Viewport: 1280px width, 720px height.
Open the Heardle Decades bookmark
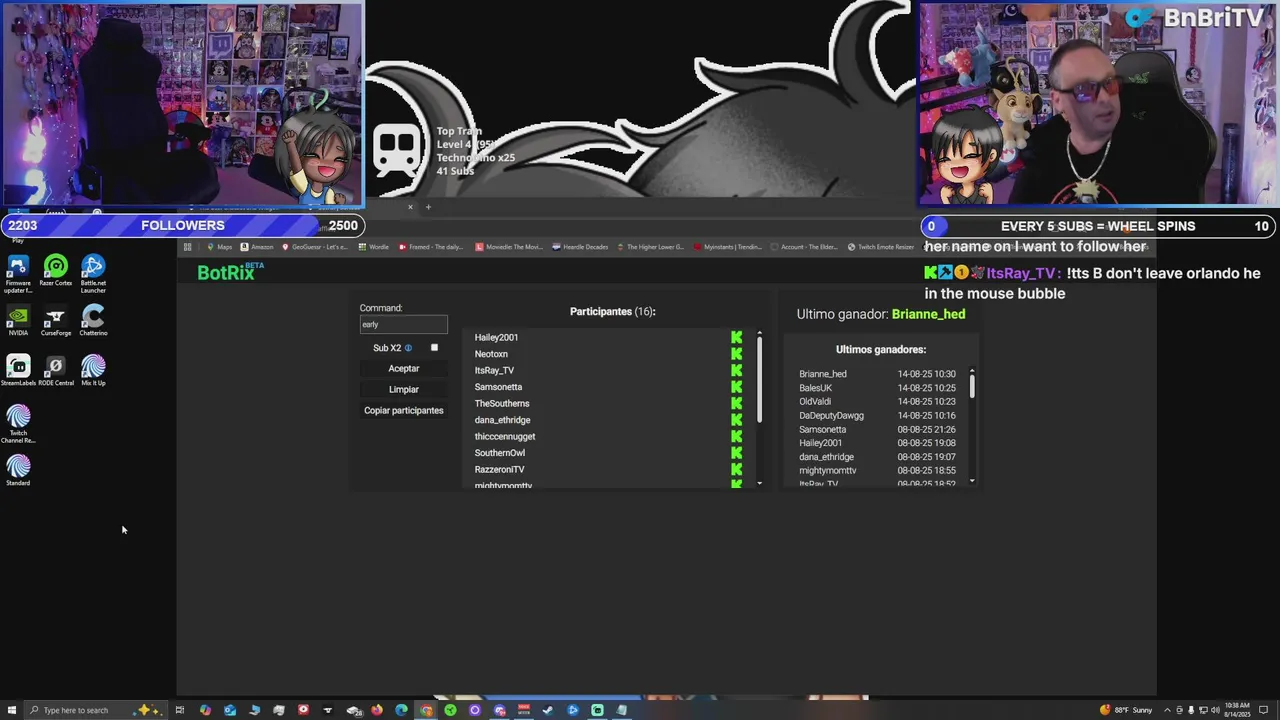(x=581, y=247)
